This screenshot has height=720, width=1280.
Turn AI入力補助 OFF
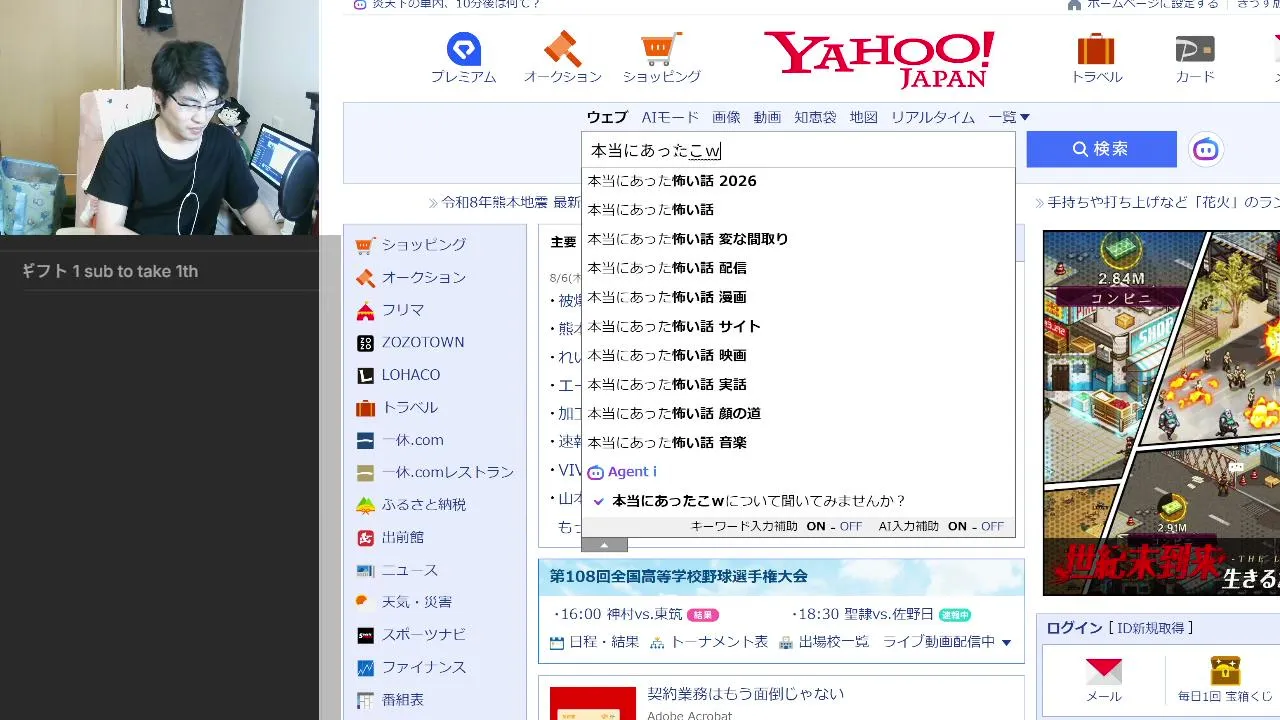(993, 527)
